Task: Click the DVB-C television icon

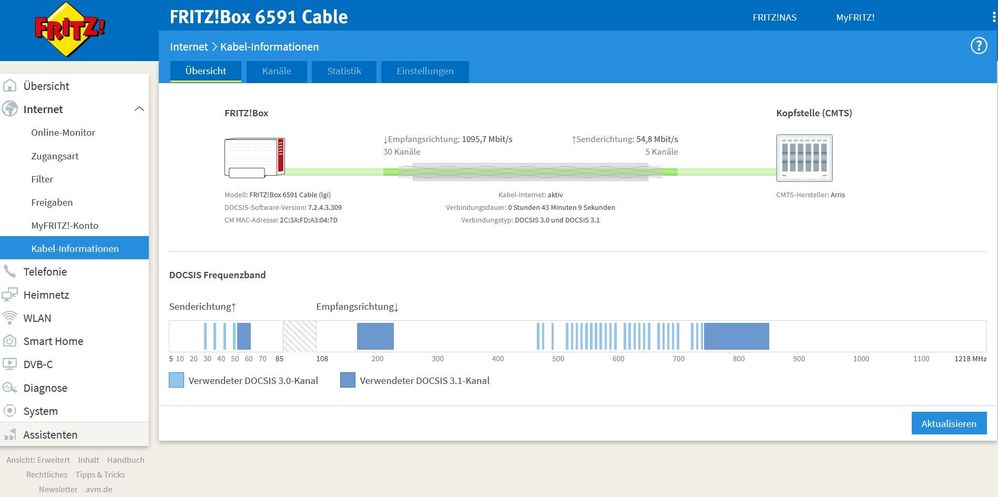Action: (10, 364)
